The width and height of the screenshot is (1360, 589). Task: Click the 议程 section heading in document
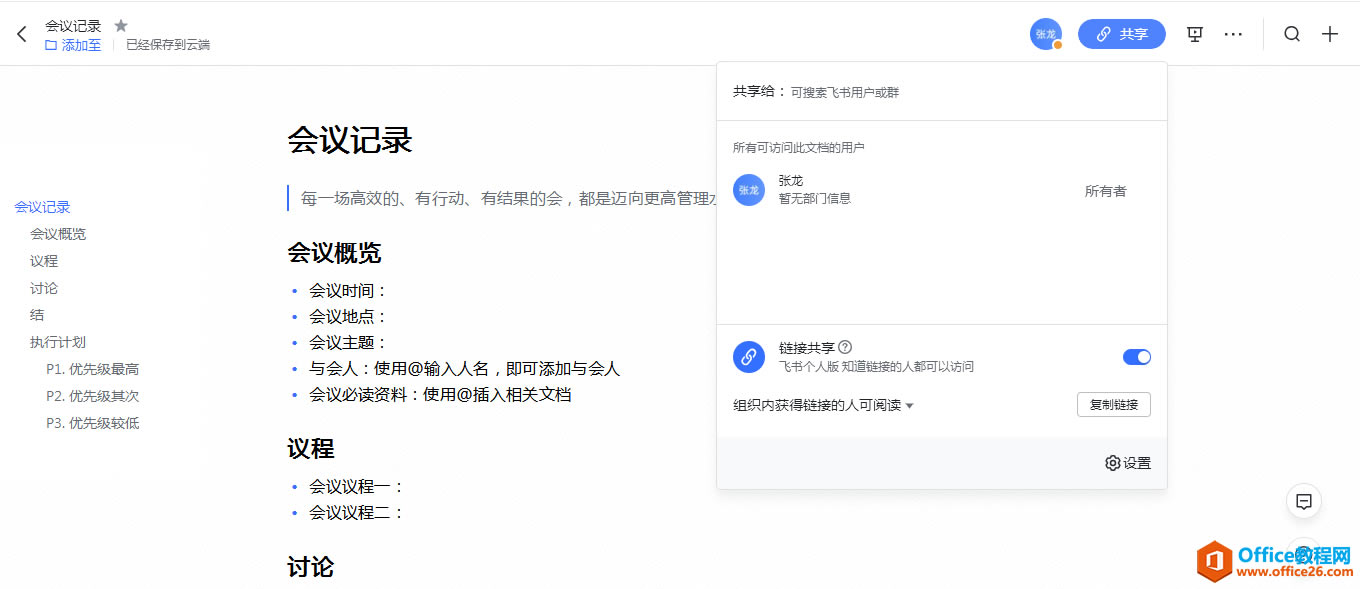310,448
